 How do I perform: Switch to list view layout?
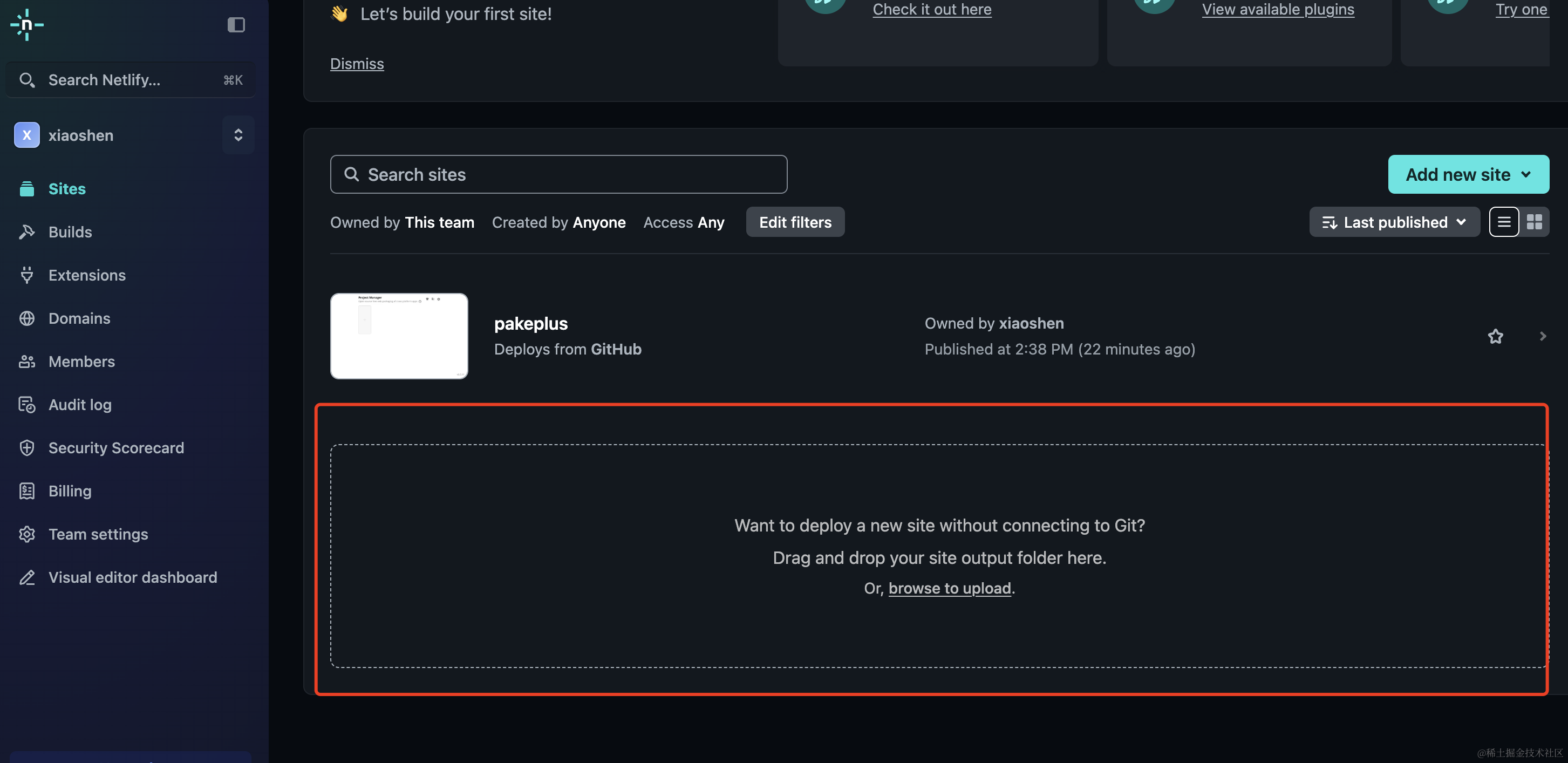1504,222
